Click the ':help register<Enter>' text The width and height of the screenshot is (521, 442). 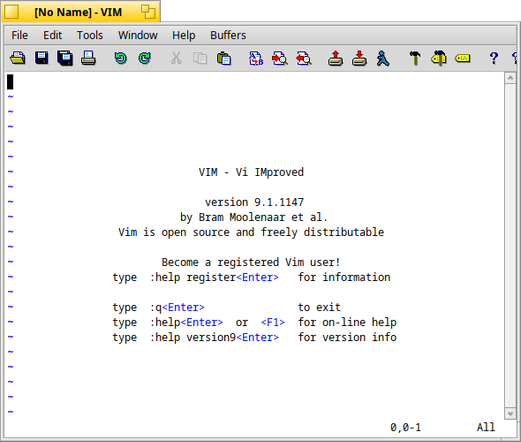tap(214, 277)
